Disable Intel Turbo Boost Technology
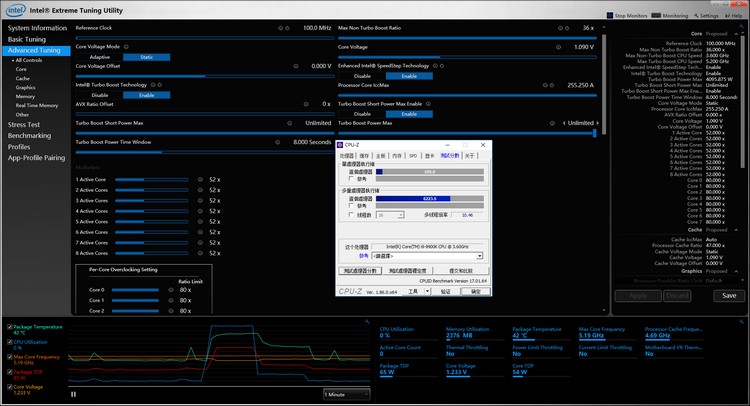This screenshot has height=406, width=750. pyautogui.click(x=99, y=95)
